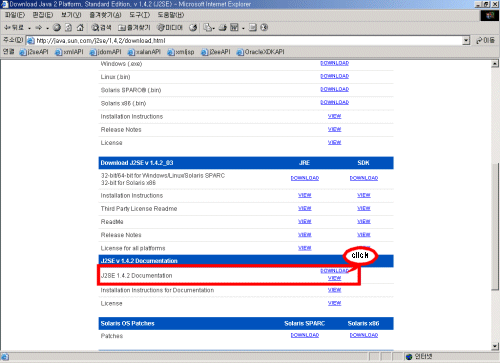Click the 'Solaris OS Patches' header text
Image resolution: width=500 pixels, height=363 pixels.
128,324
